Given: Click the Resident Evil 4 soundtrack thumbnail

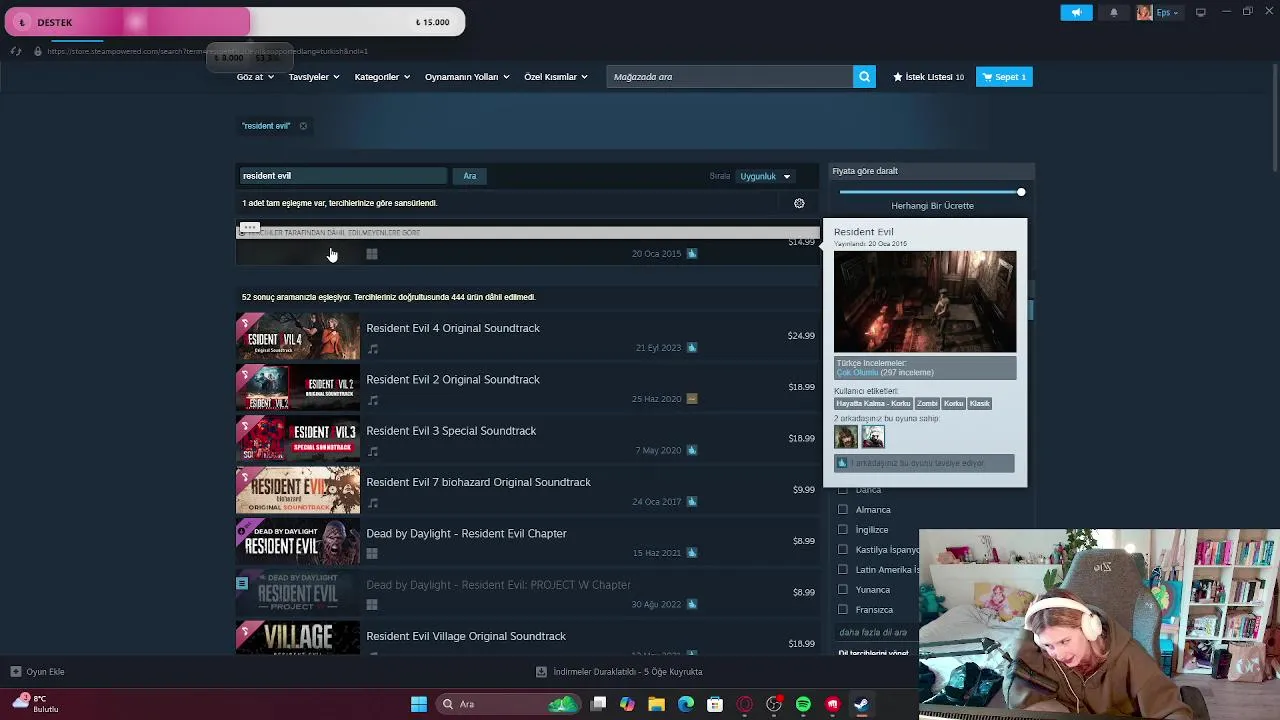Looking at the screenshot, I should (297, 337).
